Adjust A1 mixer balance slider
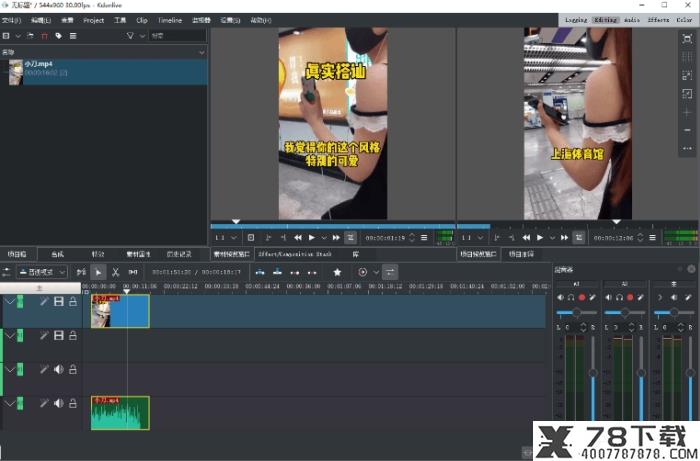 [x=576, y=313]
